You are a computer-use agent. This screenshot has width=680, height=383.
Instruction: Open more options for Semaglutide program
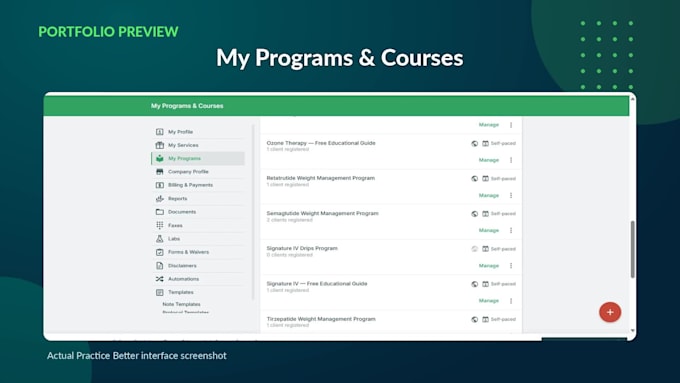(511, 230)
